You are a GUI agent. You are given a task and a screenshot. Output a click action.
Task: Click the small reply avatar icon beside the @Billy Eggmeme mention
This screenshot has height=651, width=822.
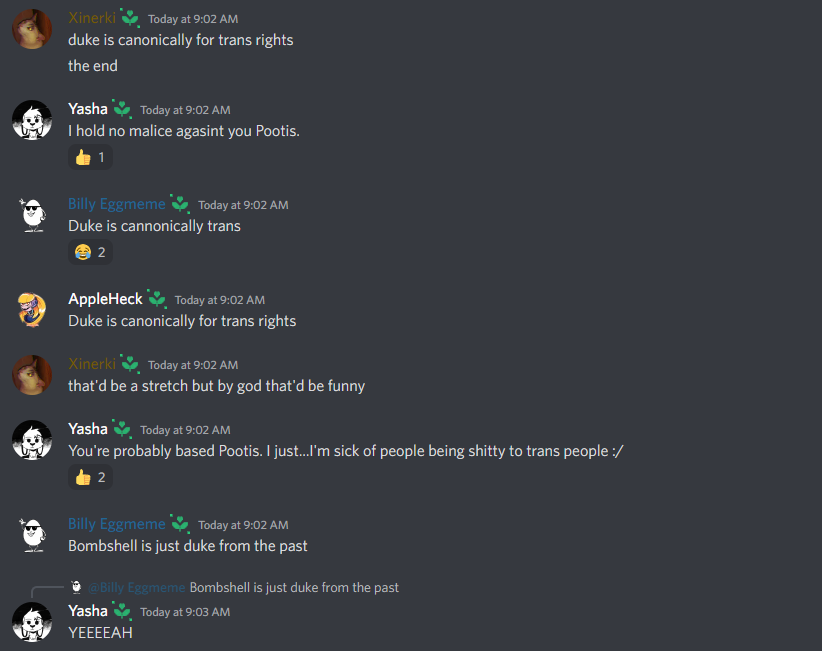[76, 587]
